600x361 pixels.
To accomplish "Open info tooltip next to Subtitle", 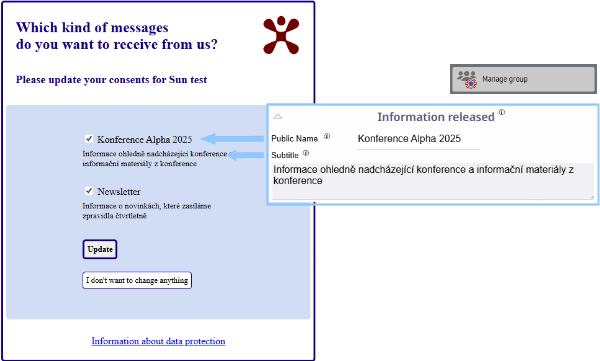I will (x=306, y=153).
